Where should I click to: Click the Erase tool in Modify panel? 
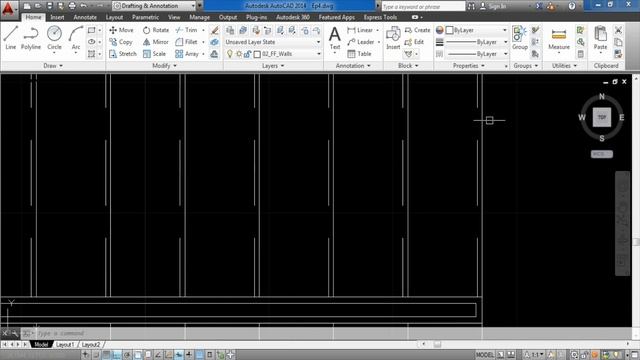click(215, 30)
